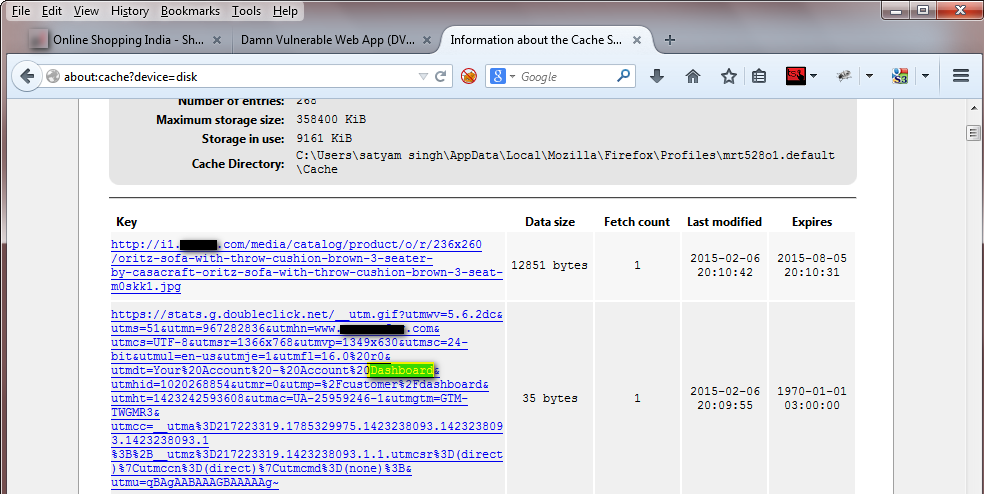The height and width of the screenshot is (494, 984).
Task: Switch to Online Shopping India tab
Action: pos(126,40)
